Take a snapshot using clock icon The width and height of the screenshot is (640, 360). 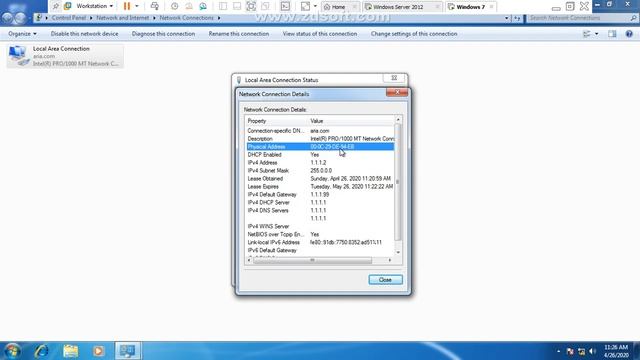click(x=175, y=6)
